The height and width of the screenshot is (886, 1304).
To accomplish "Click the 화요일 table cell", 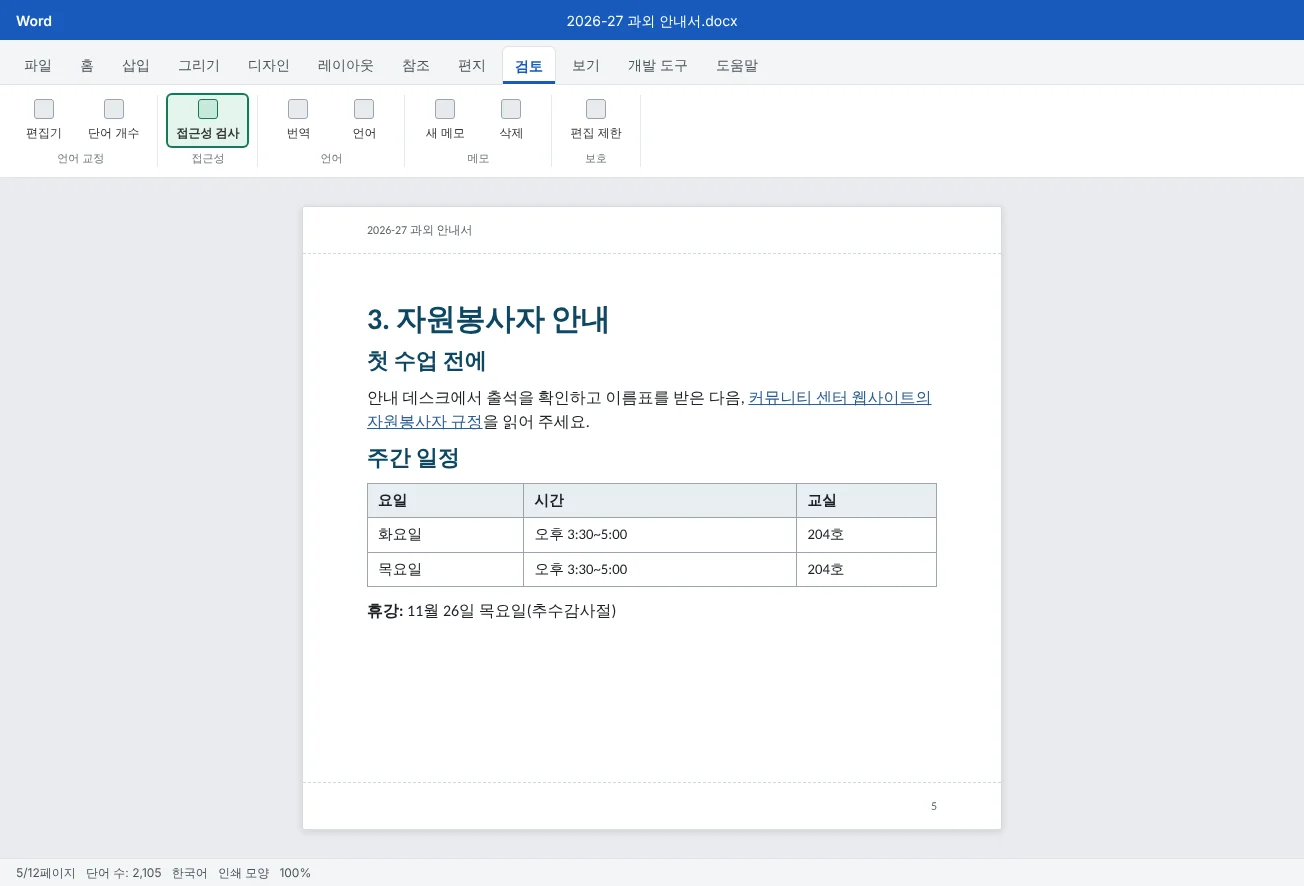I will [446, 535].
